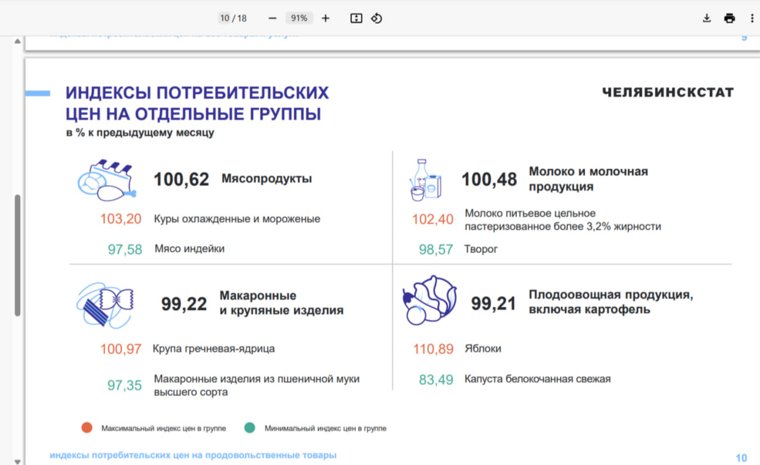
Task: Click the zoom in plus button
Action: [325, 18]
